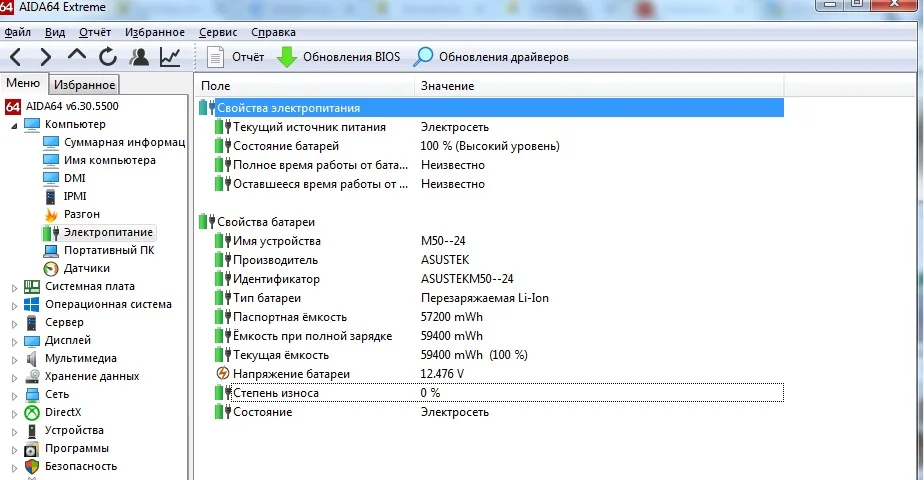
Task: Go back with the left arrow button
Action: point(16,57)
